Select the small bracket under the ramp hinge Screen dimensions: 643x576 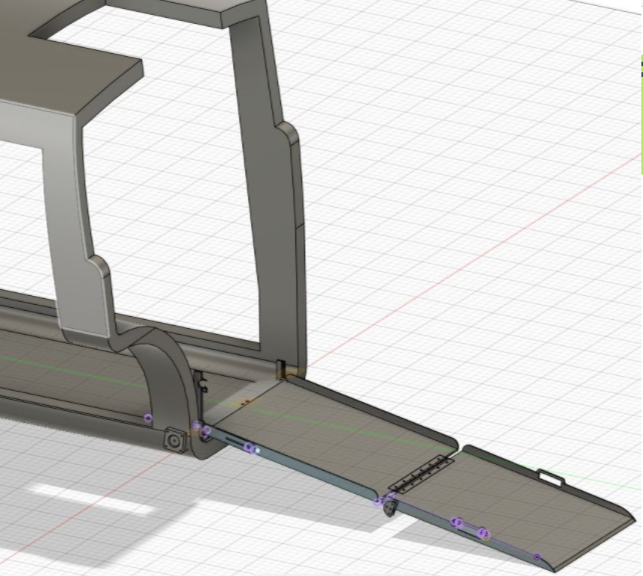(x=390, y=508)
